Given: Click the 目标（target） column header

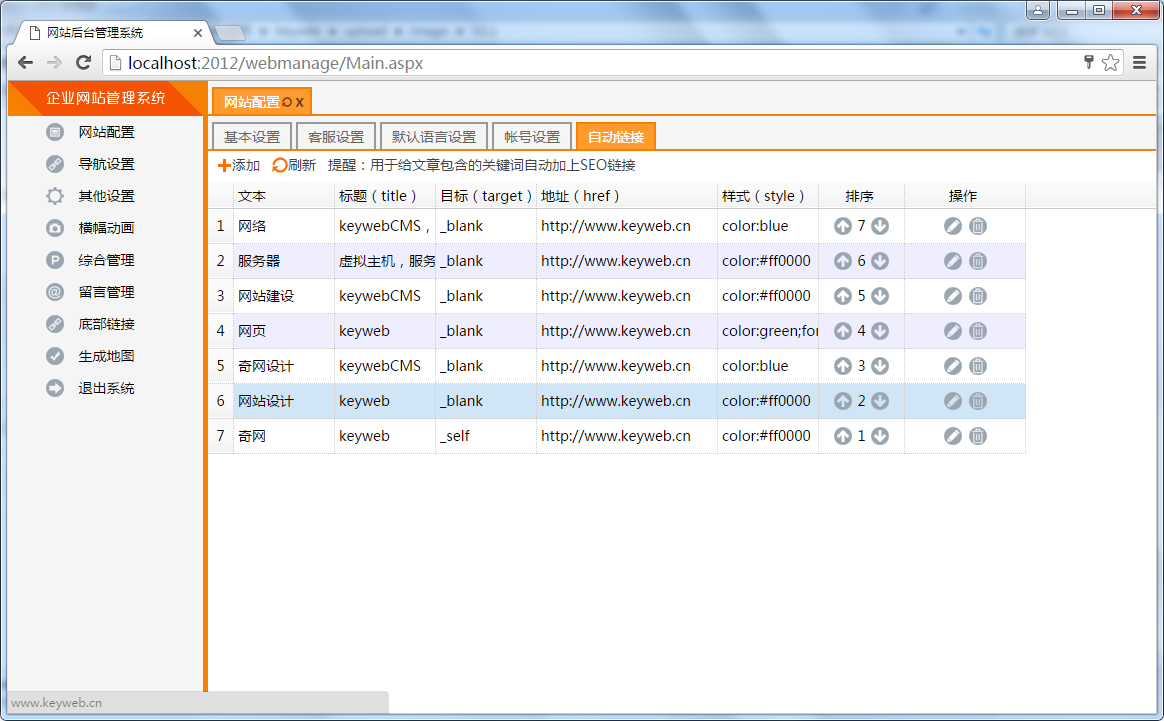Looking at the screenshot, I should pyautogui.click(x=485, y=196).
